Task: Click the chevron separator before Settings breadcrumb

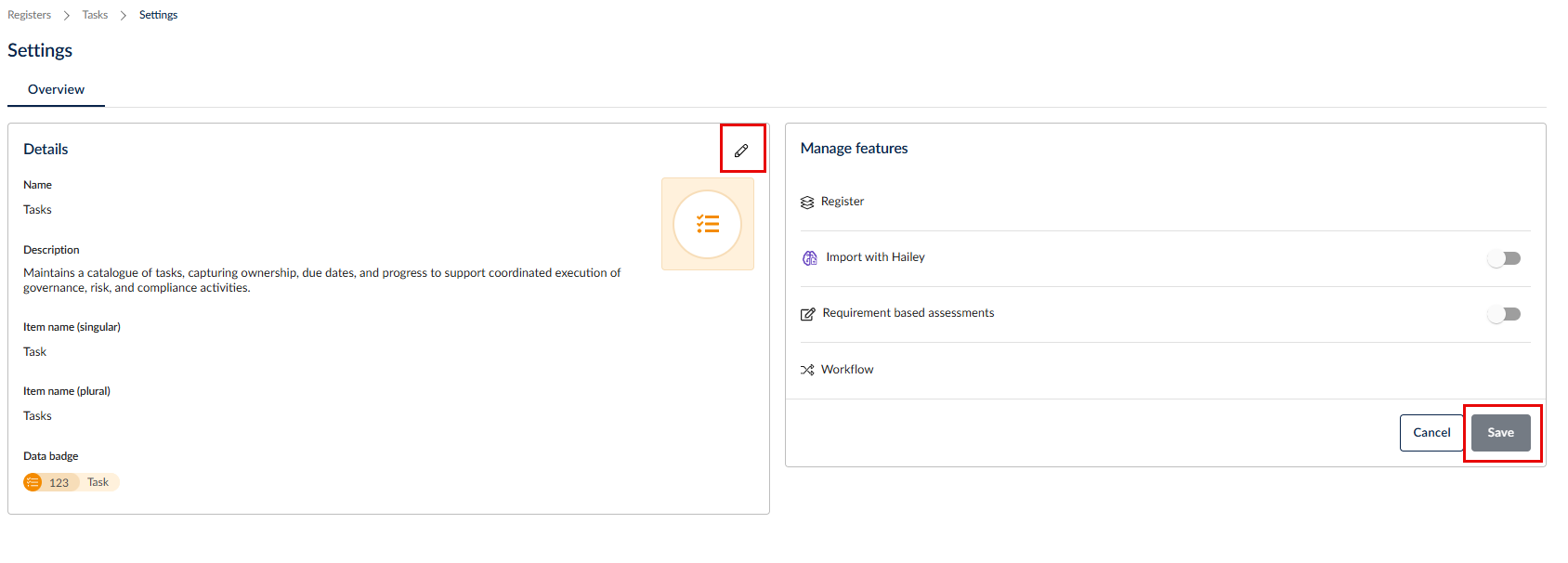Action: tap(124, 16)
